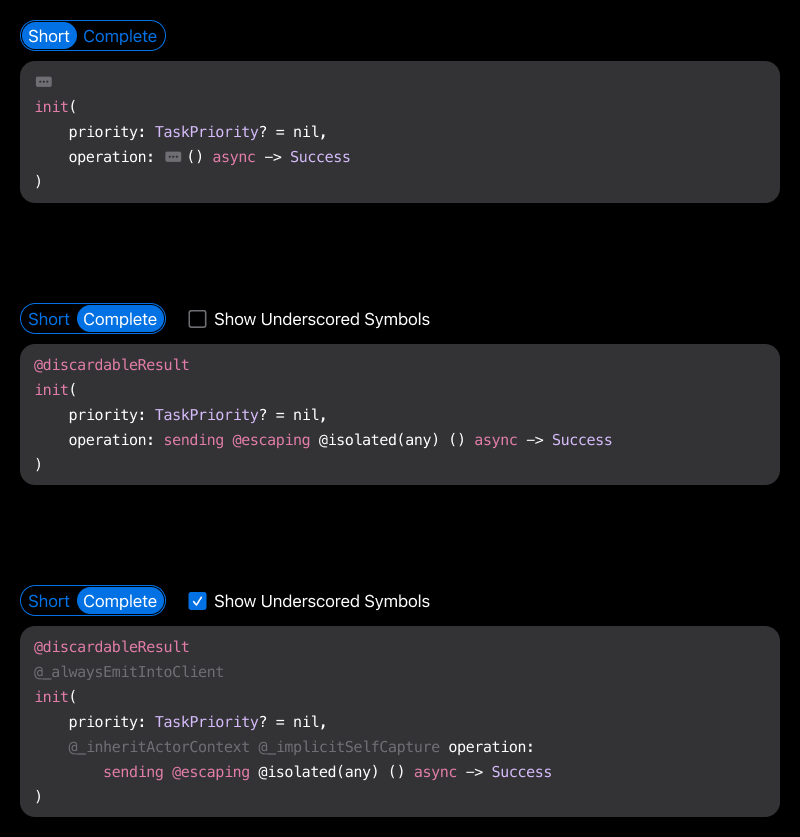Open Success type link in first code block

click(x=320, y=157)
